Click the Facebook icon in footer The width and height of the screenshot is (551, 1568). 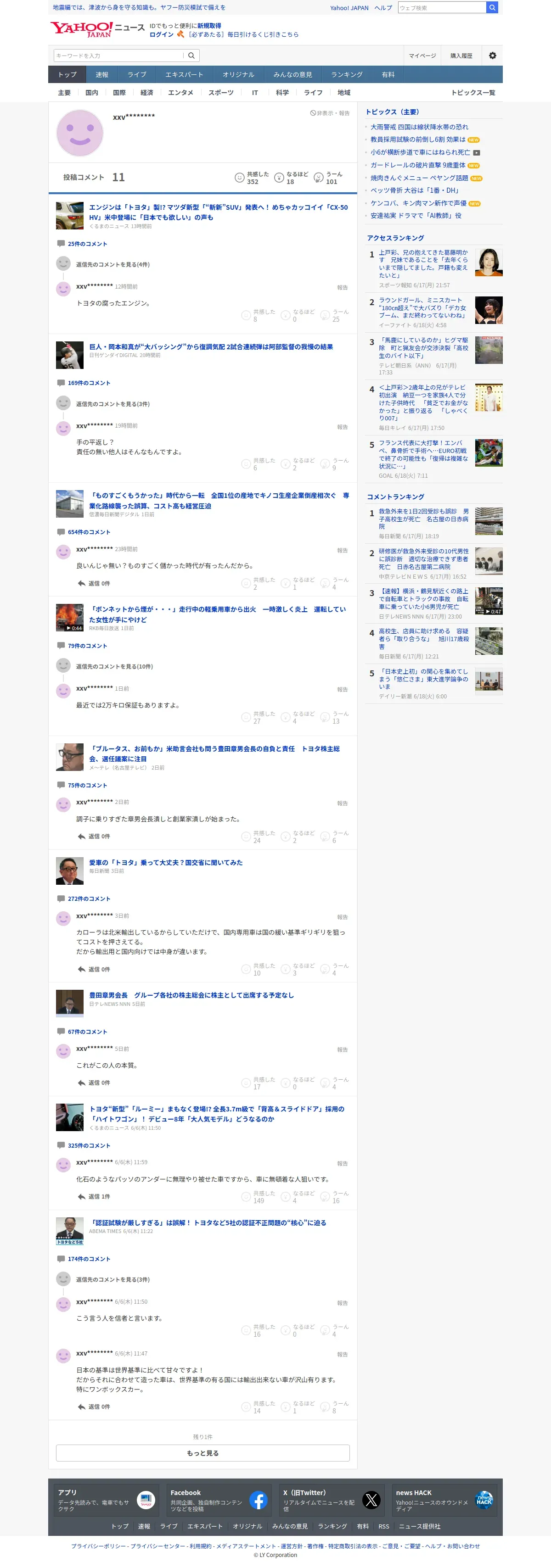[x=258, y=1500]
